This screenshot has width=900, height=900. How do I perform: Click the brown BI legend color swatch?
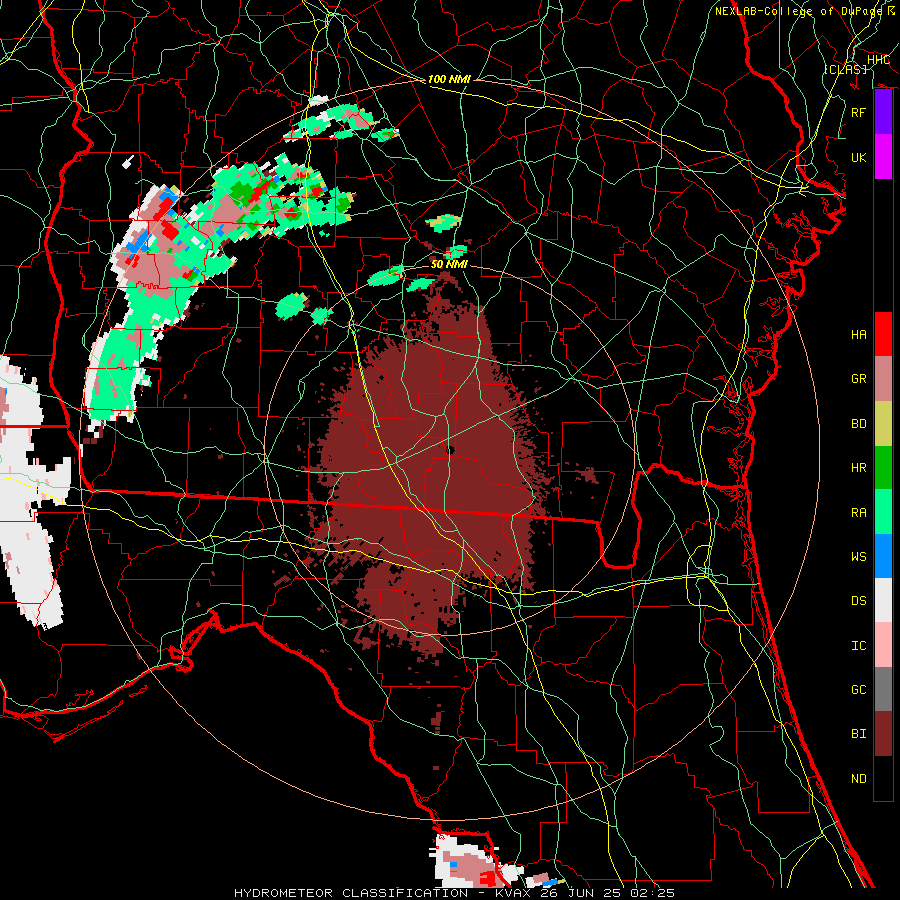click(x=883, y=734)
